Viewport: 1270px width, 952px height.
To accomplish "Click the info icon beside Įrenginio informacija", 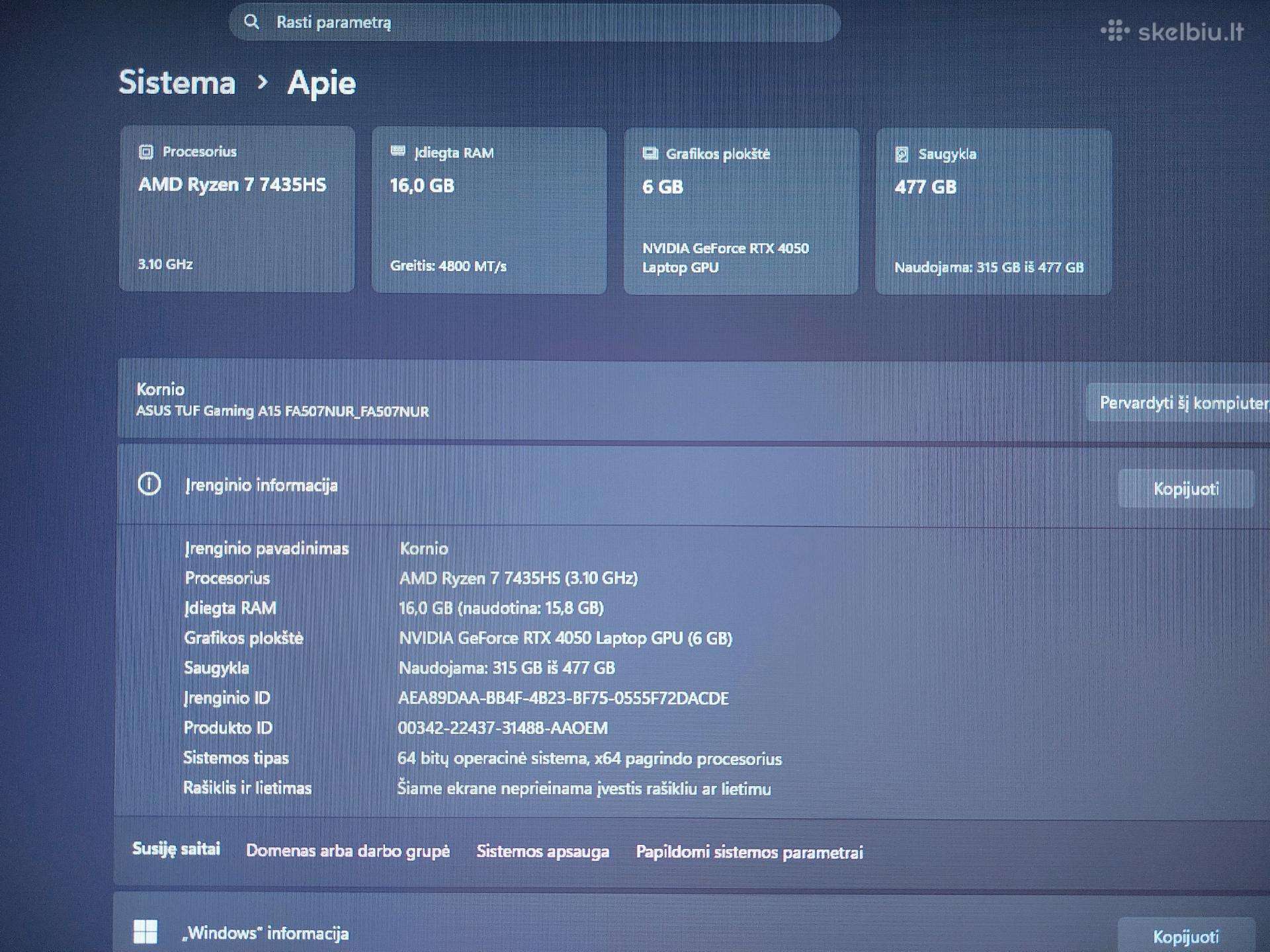I will coord(149,484).
